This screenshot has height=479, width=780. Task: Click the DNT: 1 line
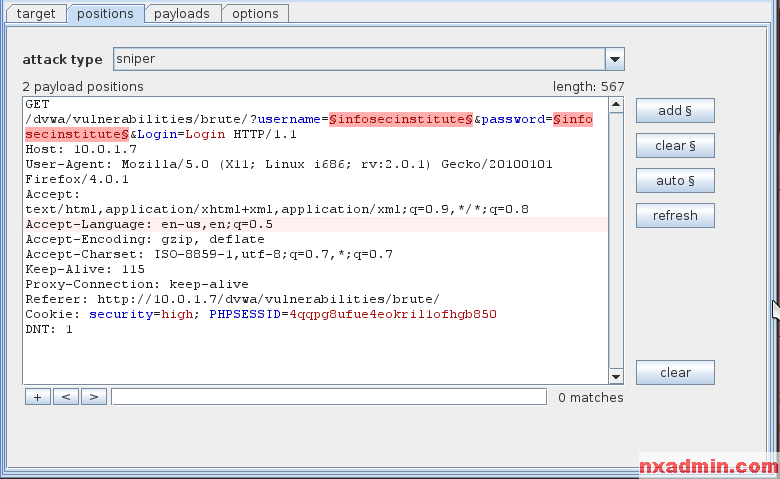tap(49, 329)
